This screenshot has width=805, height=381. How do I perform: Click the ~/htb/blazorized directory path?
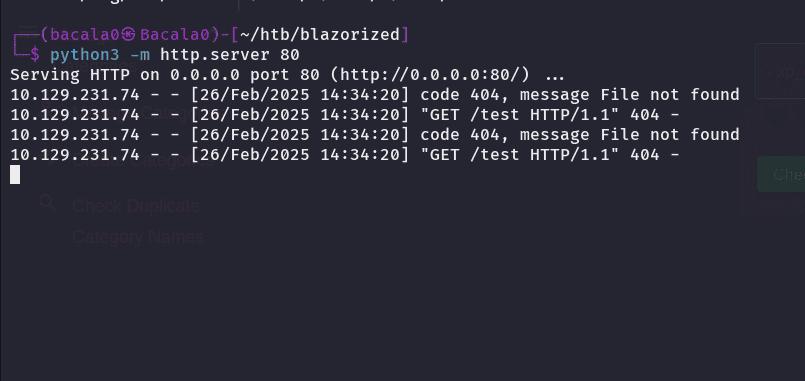320,35
